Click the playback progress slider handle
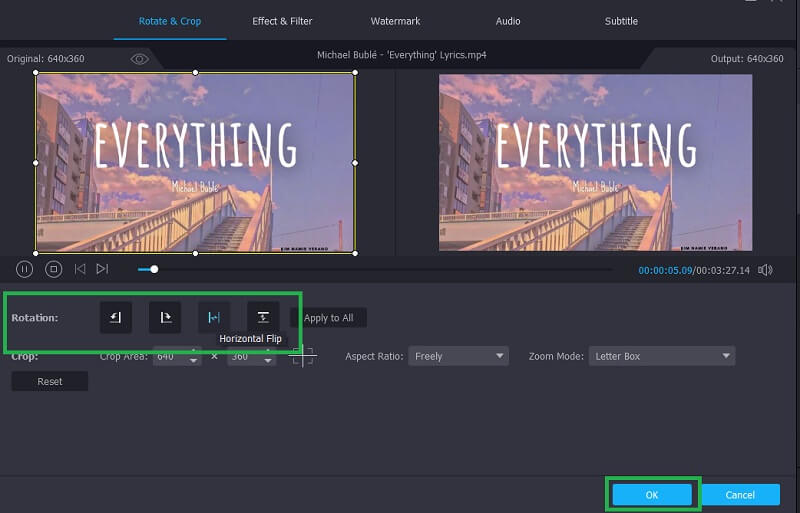The width and height of the screenshot is (800, 513). click(154, 269)
